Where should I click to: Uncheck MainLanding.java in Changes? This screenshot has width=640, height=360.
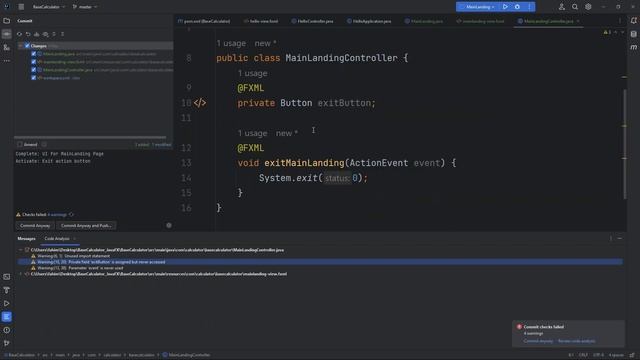[x=33, y=54]
